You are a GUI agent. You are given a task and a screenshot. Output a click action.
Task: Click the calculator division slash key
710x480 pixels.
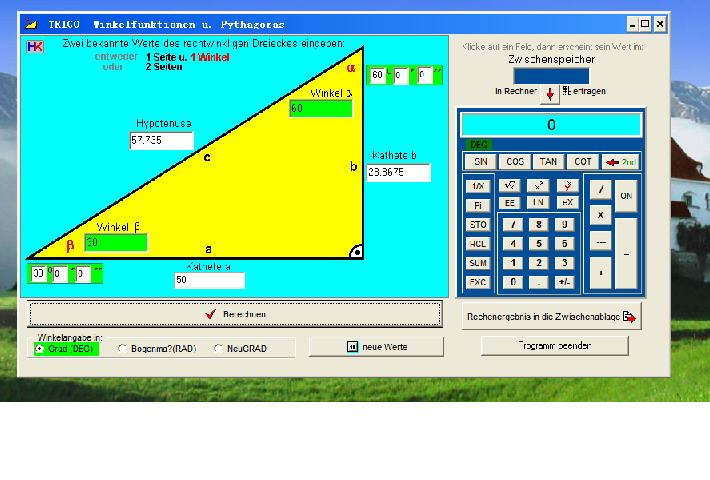click(600, 189)
